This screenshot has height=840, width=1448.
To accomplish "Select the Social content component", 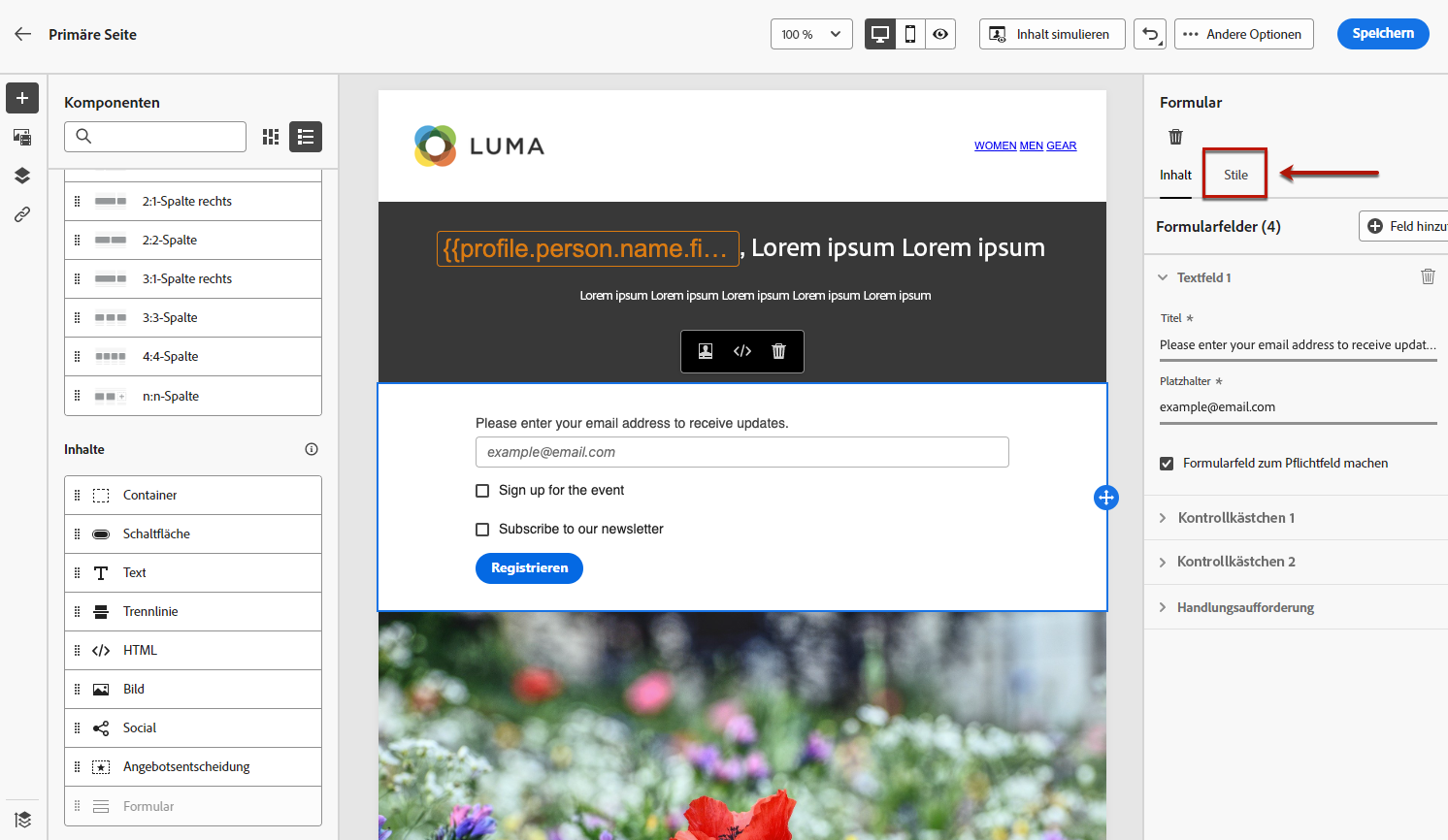I will 193,728.
